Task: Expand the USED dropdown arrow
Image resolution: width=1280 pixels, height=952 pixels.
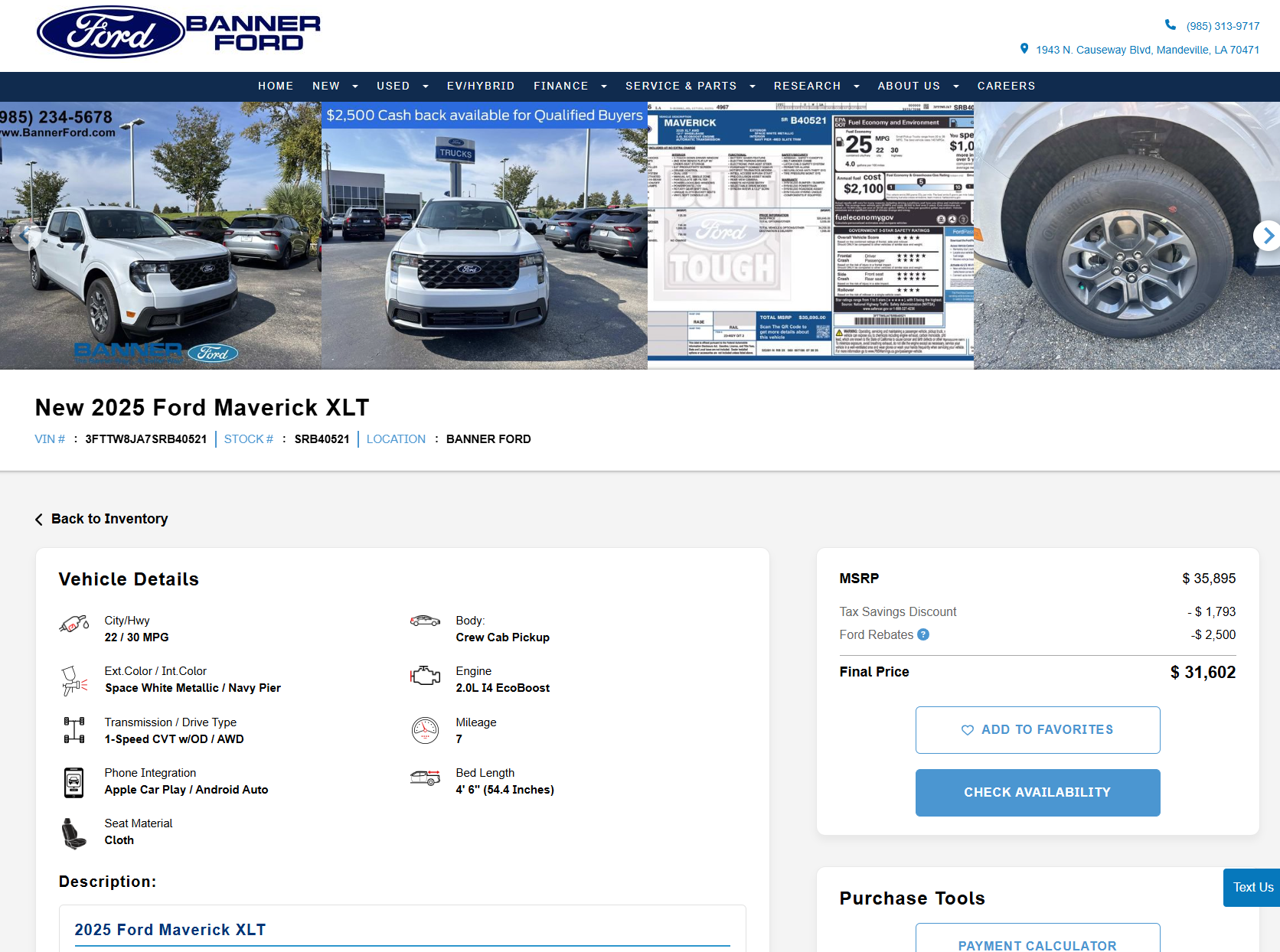Action: [426, 86]
